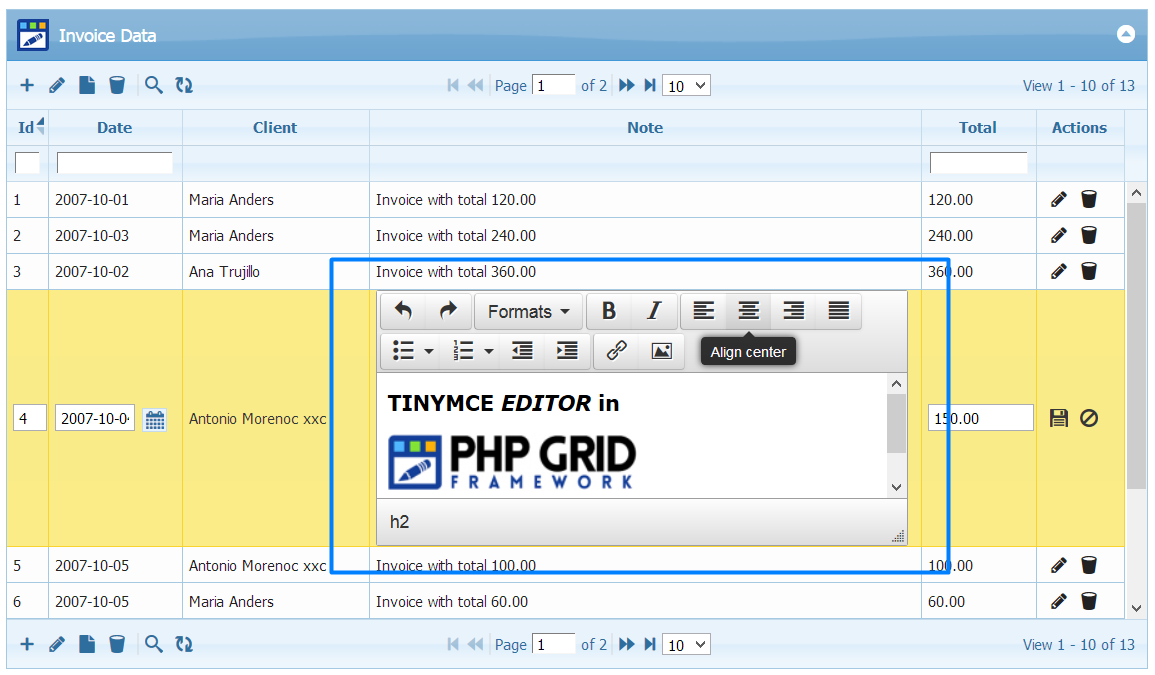
Task: Add a new record using the top plus button
Action: tap(27, 86)
